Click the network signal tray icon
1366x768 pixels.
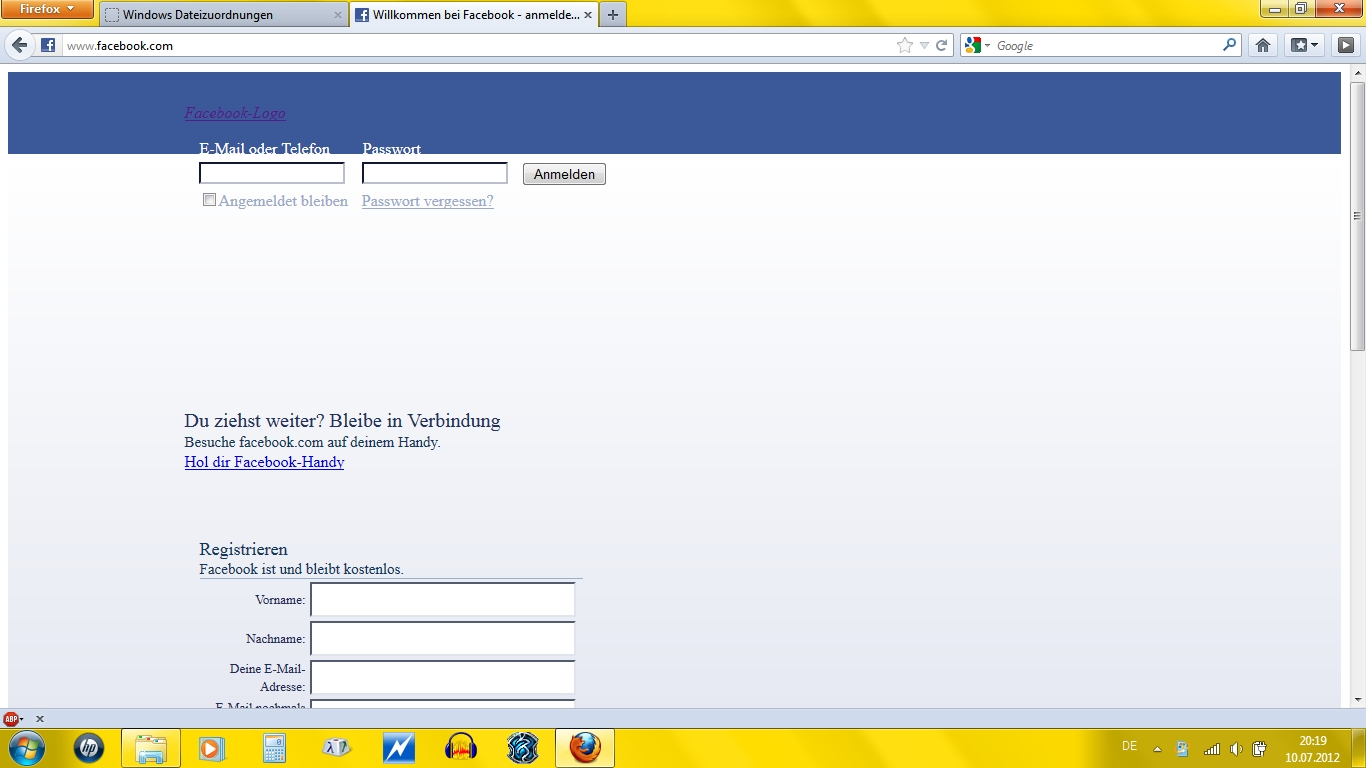pyautogui.click(x=1212, y=748)
